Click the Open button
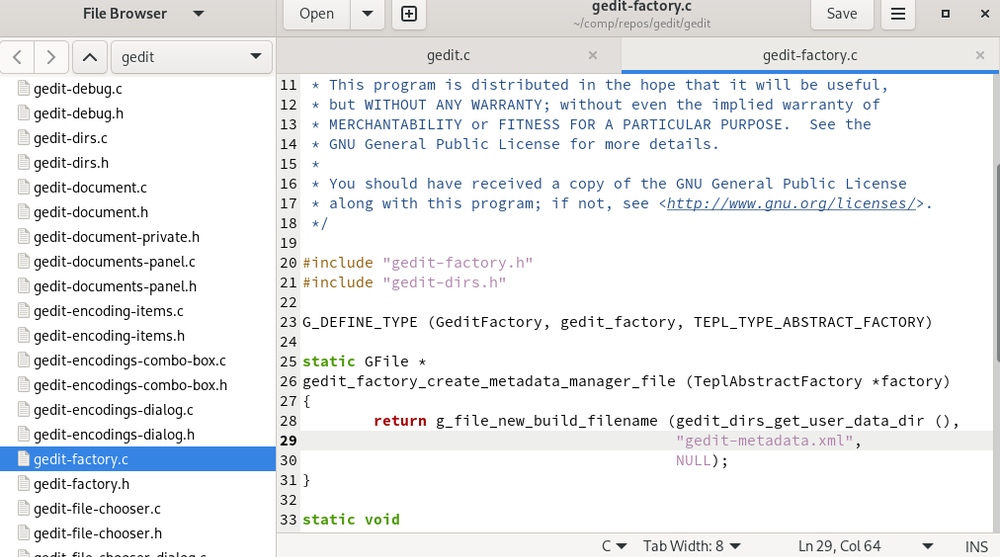Screen dimensions: 1000x557 click(x=316, y=13)
